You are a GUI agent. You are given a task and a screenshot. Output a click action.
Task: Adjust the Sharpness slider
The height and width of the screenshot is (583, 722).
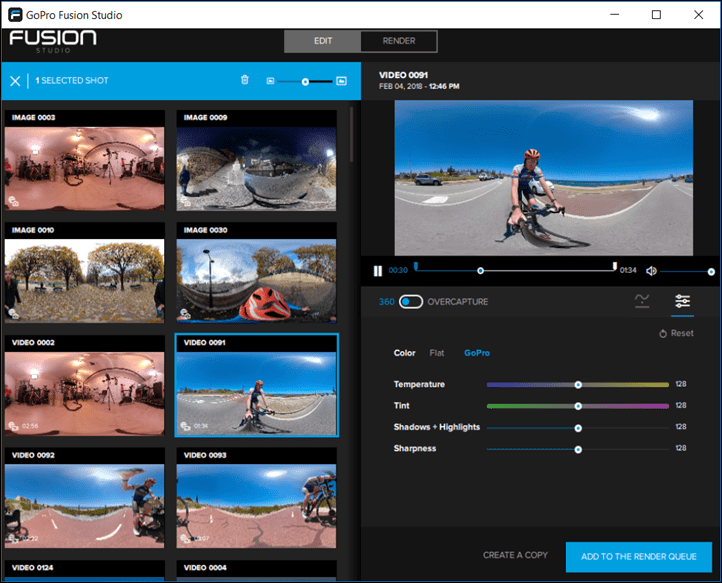(578, 449)
